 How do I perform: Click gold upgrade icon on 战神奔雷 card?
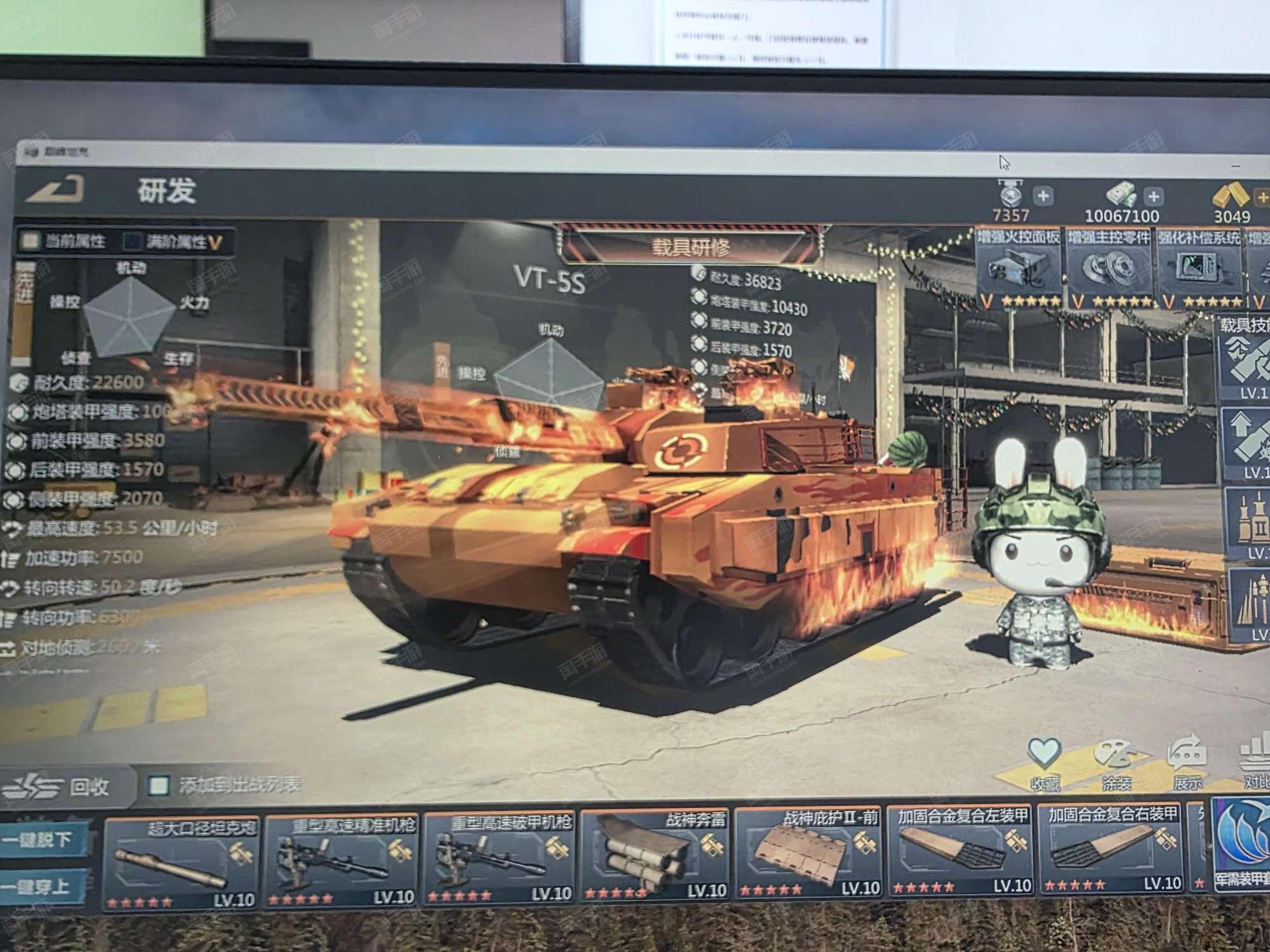pyautogui.click(x=712, y=845)
